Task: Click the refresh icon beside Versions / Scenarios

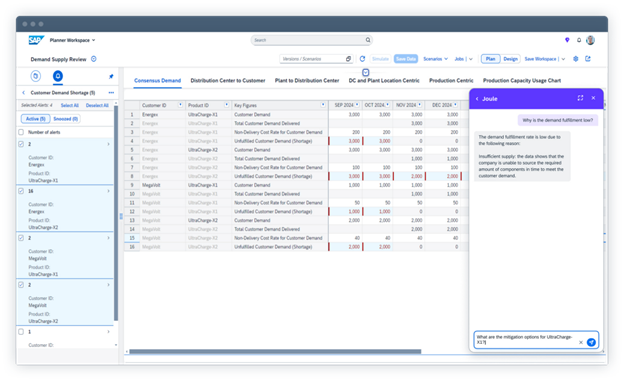Action: tap(362, 59)
